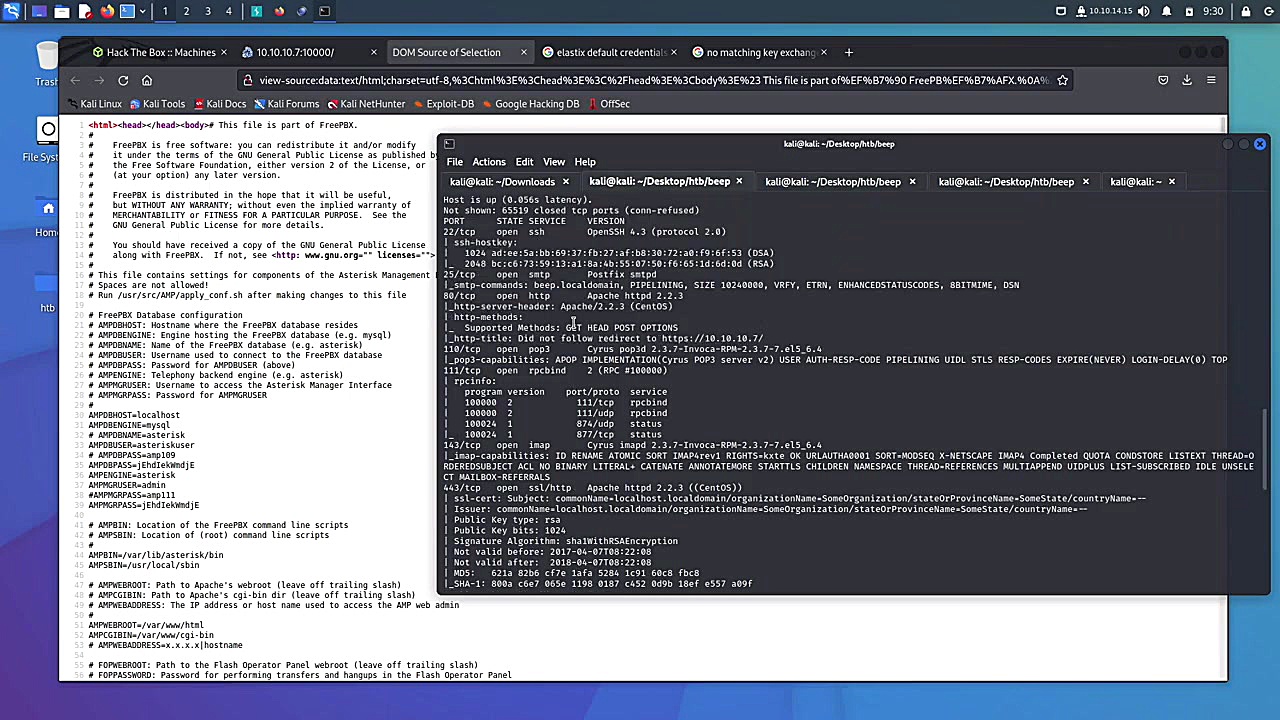This screenshot has height=720, width=1280.
Task: Expand terminal launcher dropdown arrow
Action: (x=142, y=11)
